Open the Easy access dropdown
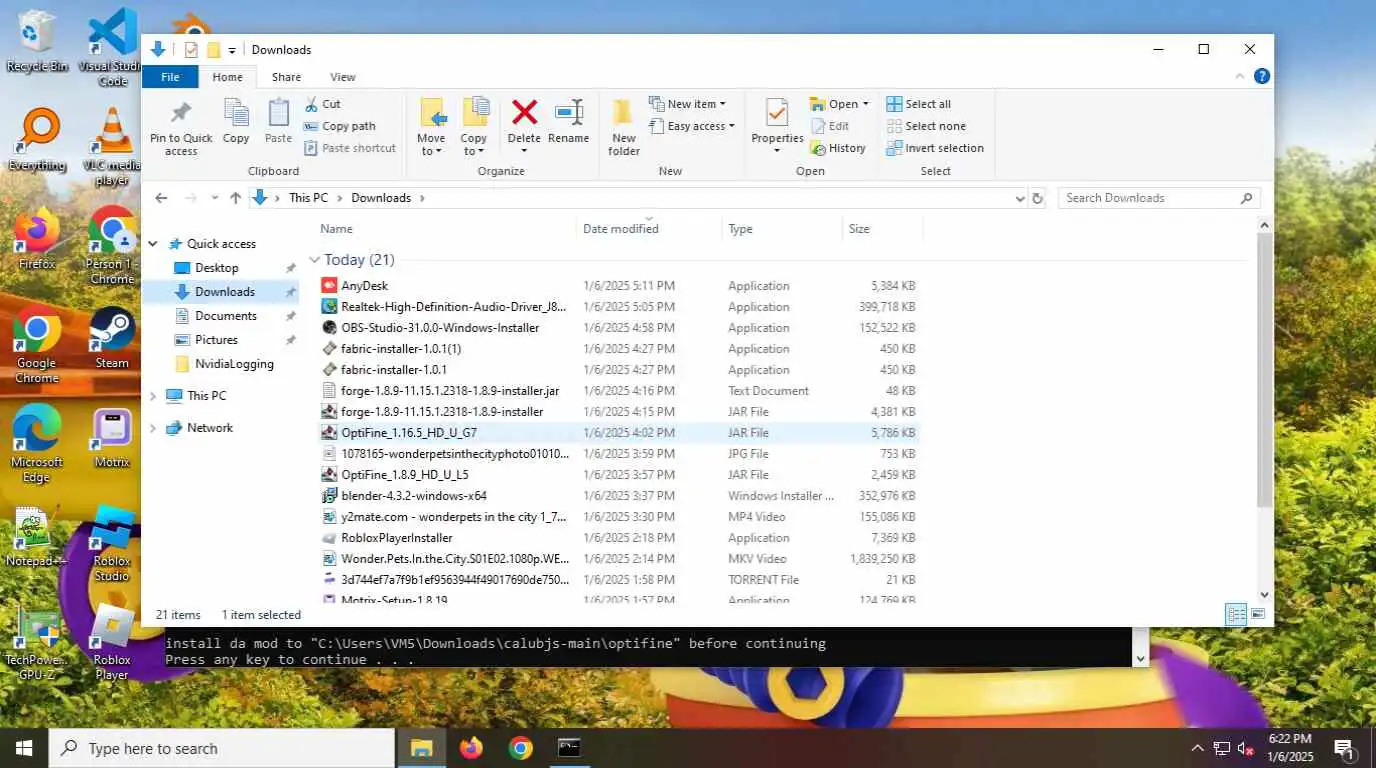 [x=692, y=126]
